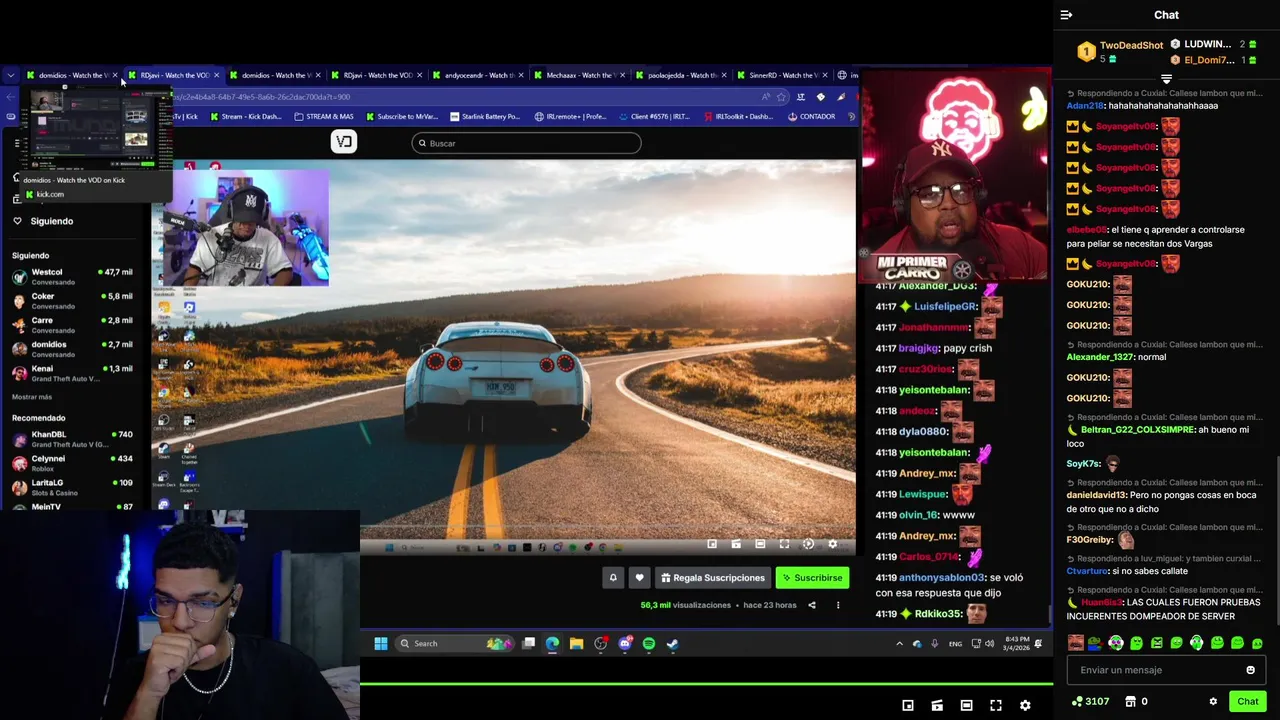
Task: Open Coker channel in the sidebar
Action: pyautogui.click(x=72, y=300)
